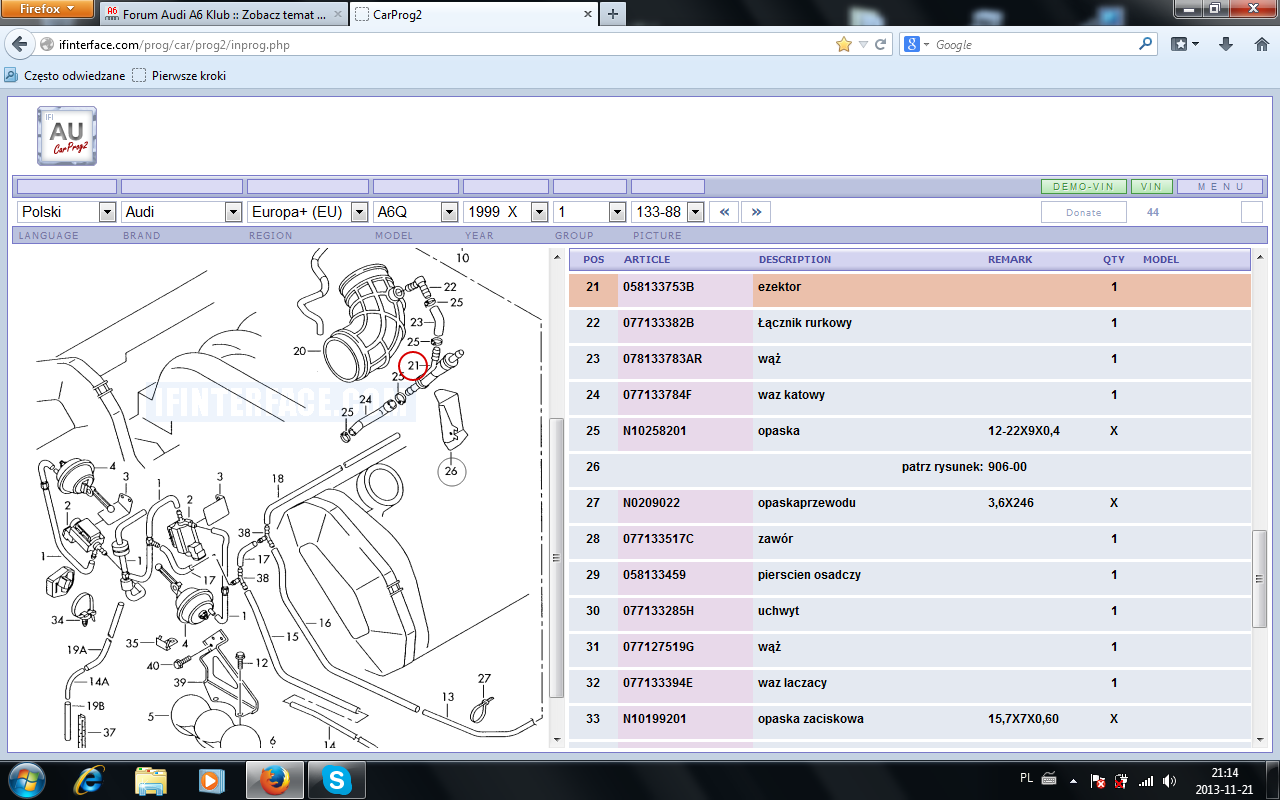Reload the page icon
1280x800 pixels.
point(881,45)
